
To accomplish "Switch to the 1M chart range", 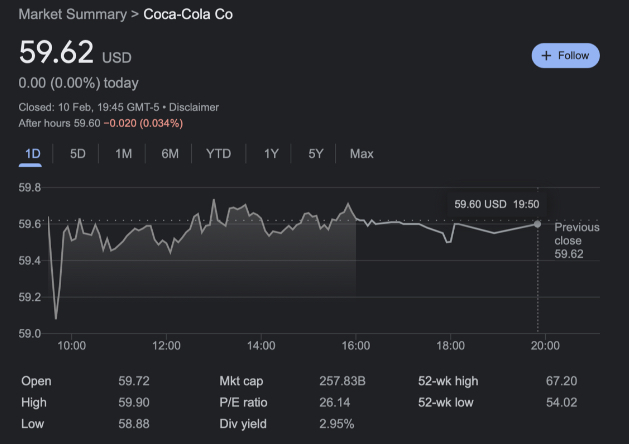I will (123, 154).
